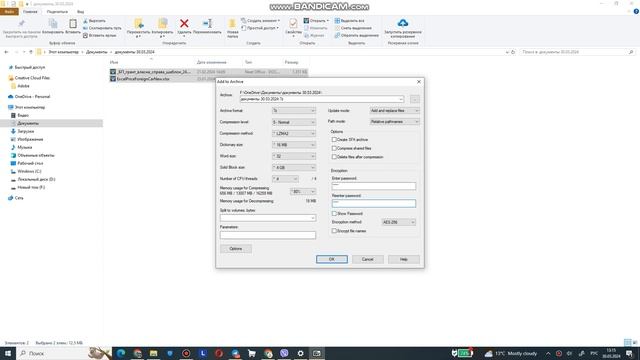Image resolution: width=640 pixels, height=360 pixels.
Task: Open the Update mode dropdown
Action: [395, 111]
